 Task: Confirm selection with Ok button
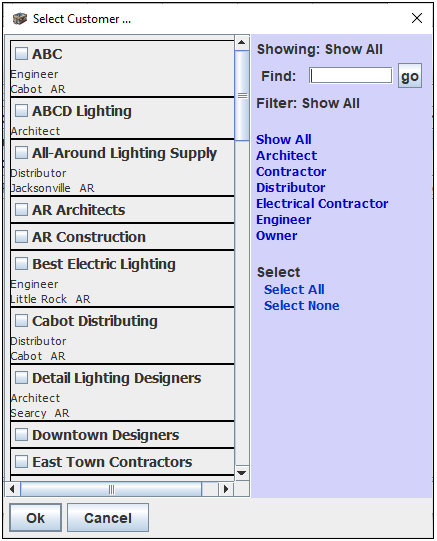(36, 518)
